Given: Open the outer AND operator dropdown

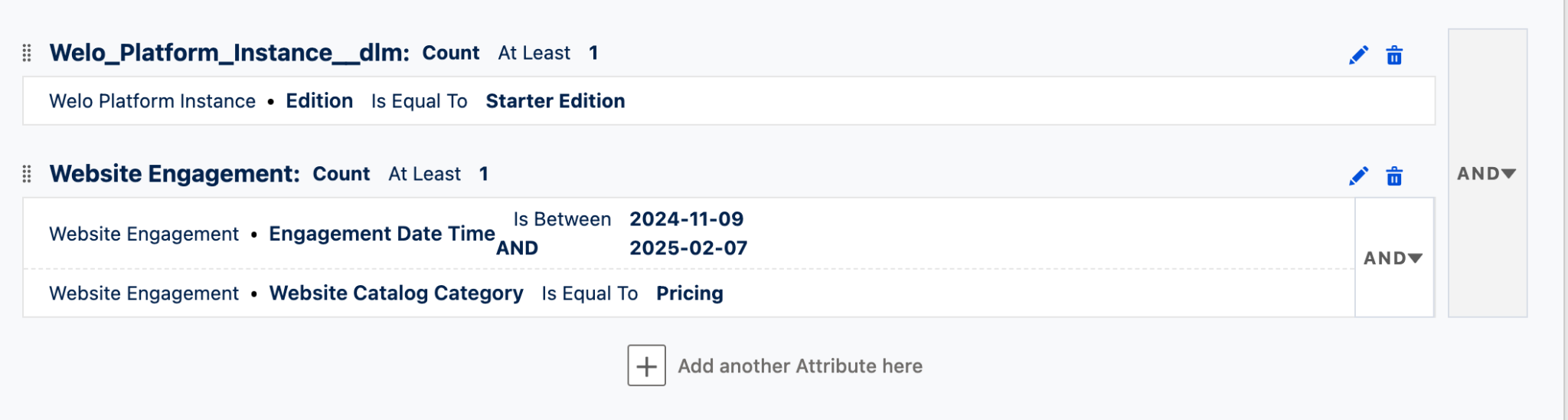Looking at the screenshot, I should point(1486,174).
